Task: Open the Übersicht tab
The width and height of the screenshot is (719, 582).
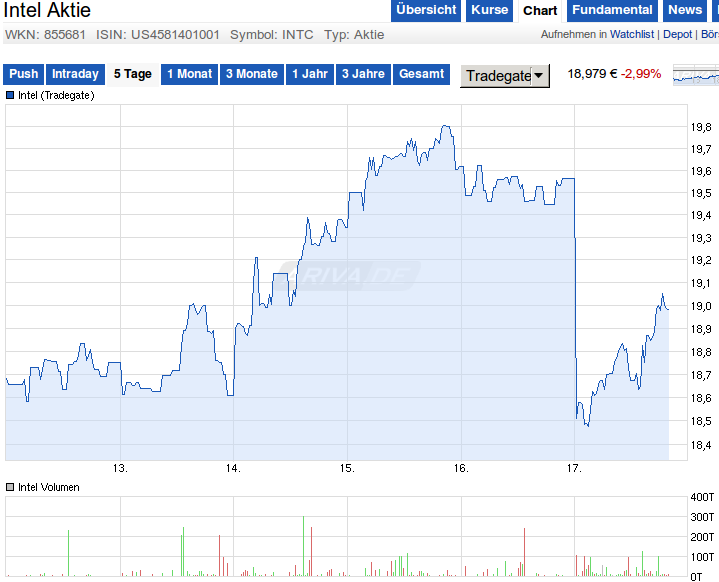Action: pos(426,10)
